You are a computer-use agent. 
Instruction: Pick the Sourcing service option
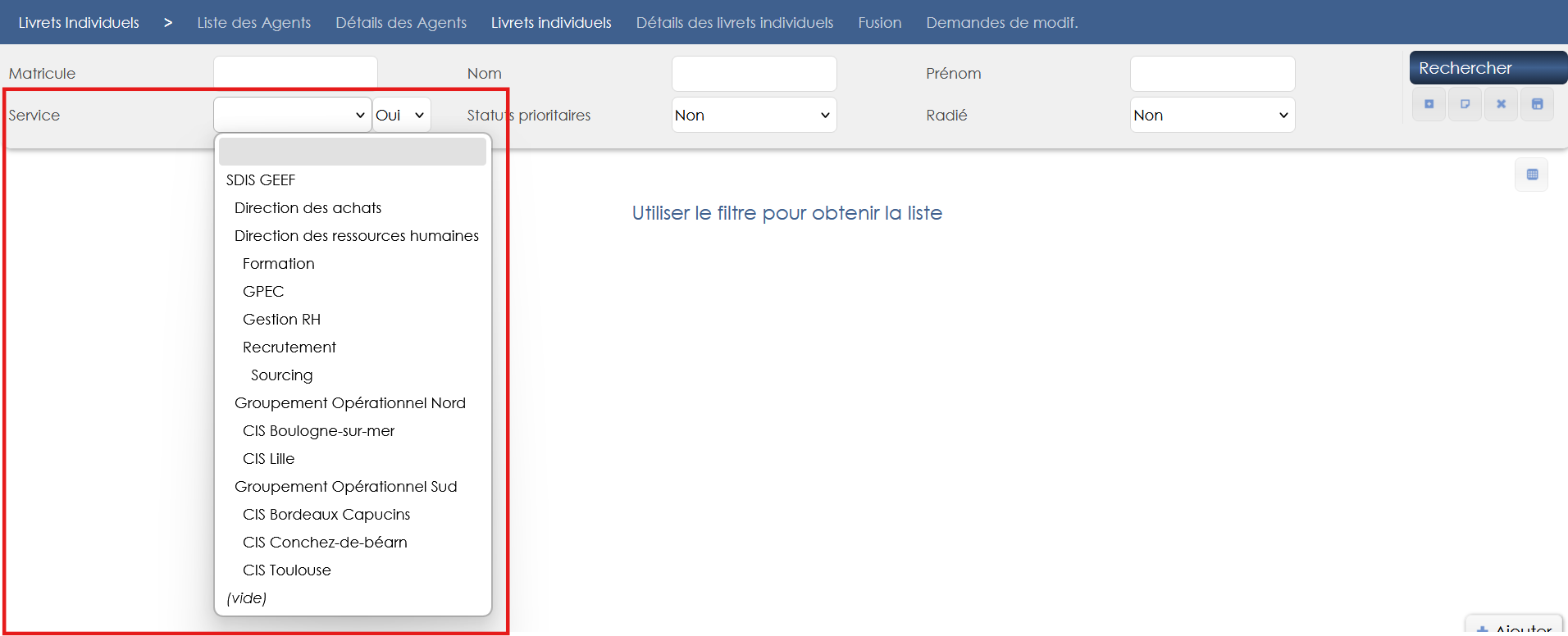[x=281, y=375]
